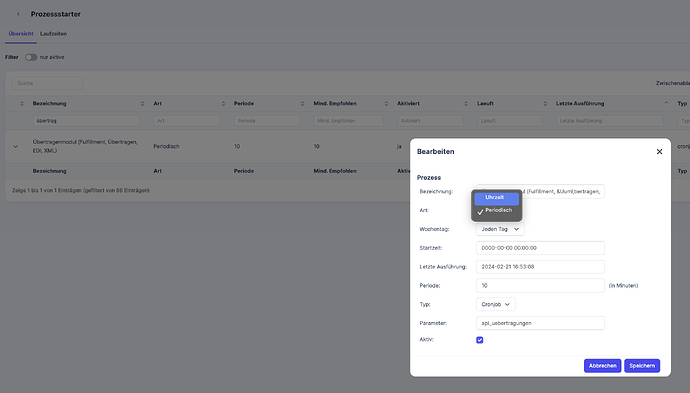
Task: Click the Startzeit input field
Action: point(540,248)
